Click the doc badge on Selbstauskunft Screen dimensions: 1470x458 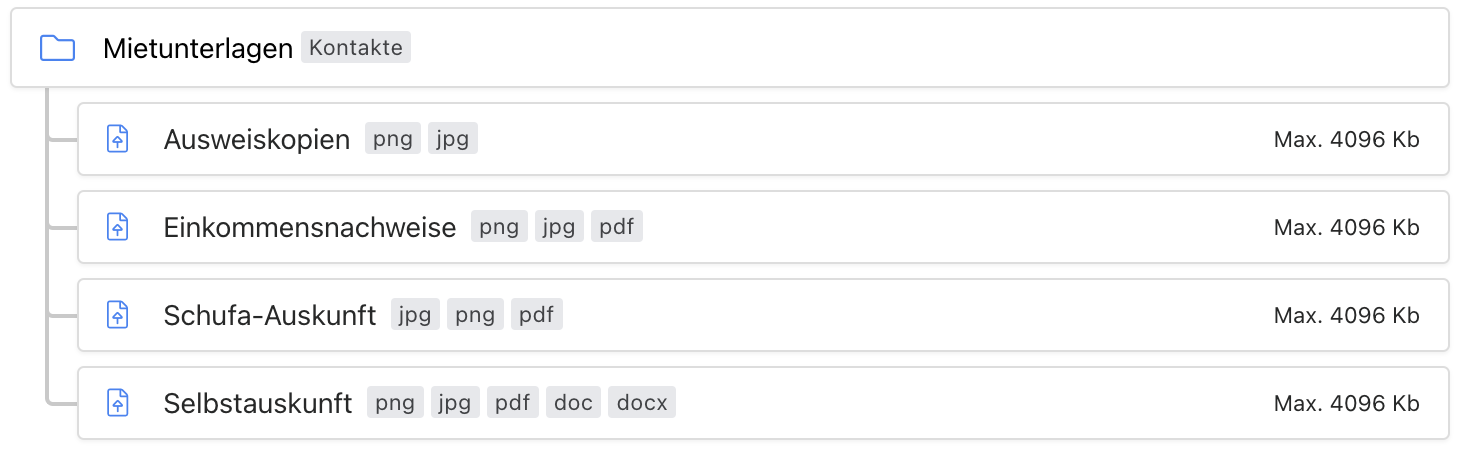[574, 403]
